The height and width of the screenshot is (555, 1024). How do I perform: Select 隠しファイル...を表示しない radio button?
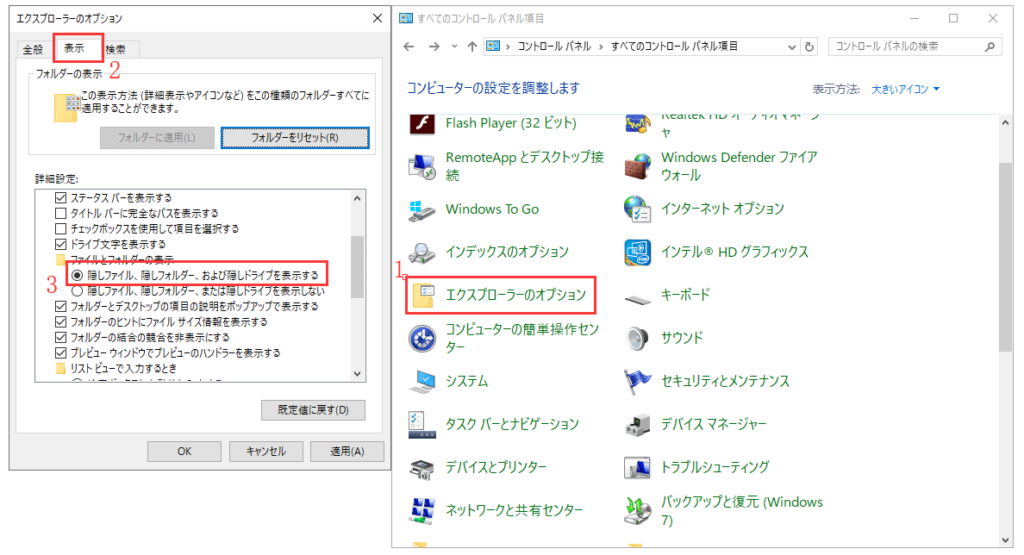click(77, 291)
